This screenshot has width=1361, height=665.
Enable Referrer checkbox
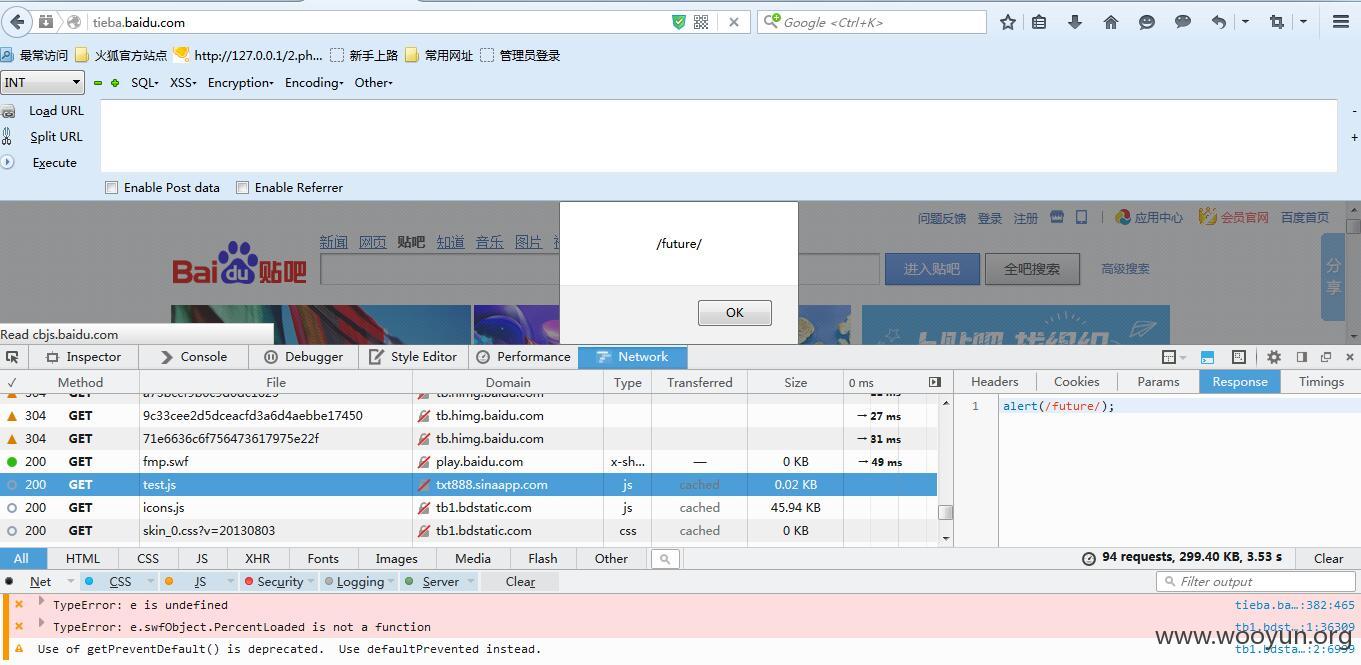coord(242,187)
